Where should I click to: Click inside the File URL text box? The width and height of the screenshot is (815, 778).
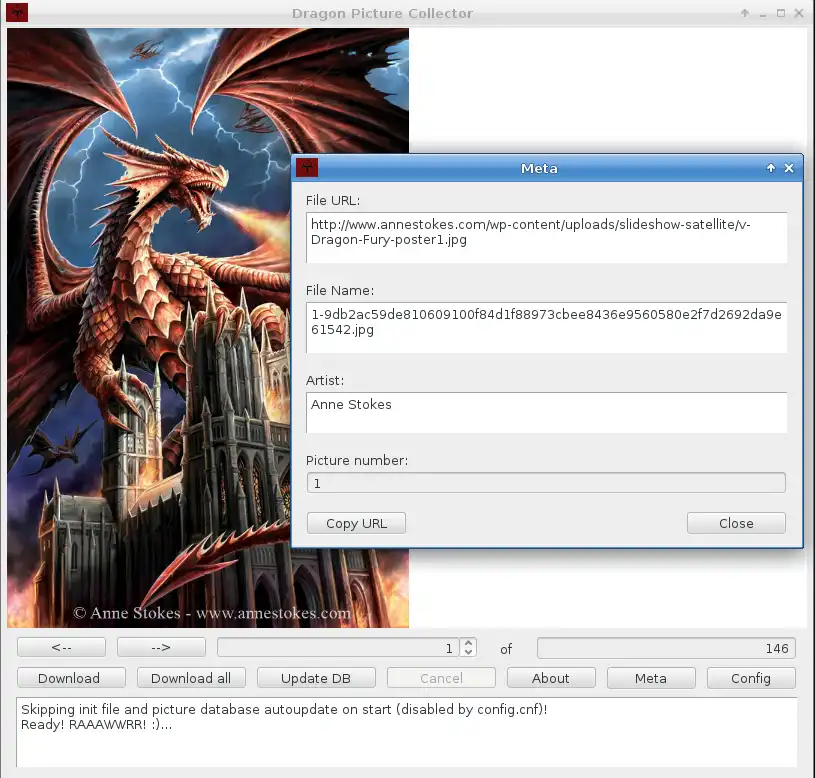click(546, 238)
